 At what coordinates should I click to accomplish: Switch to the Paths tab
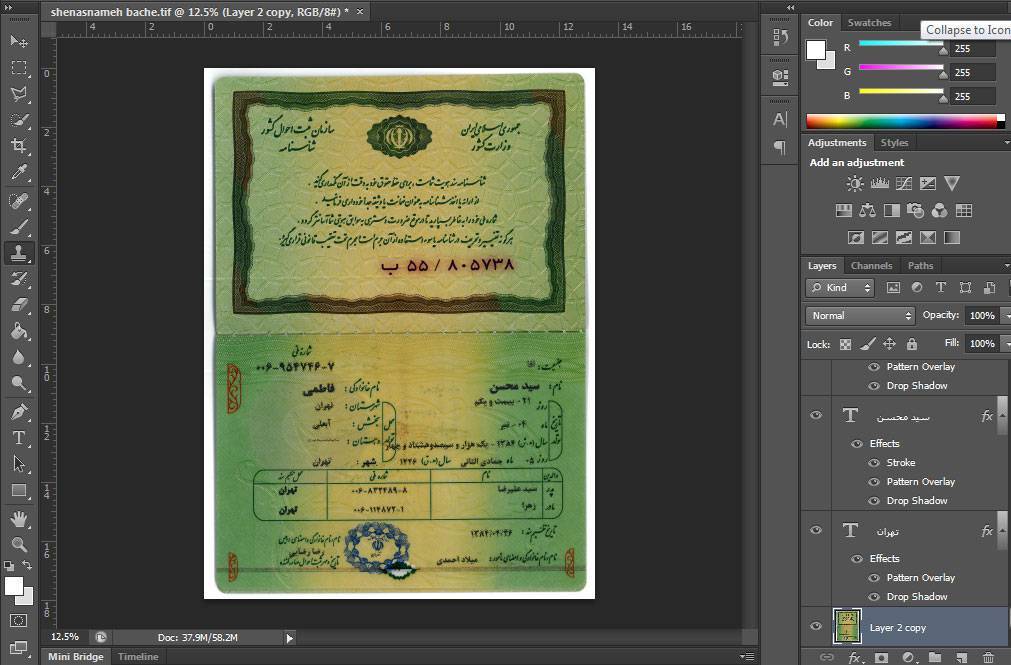[920, 266]
